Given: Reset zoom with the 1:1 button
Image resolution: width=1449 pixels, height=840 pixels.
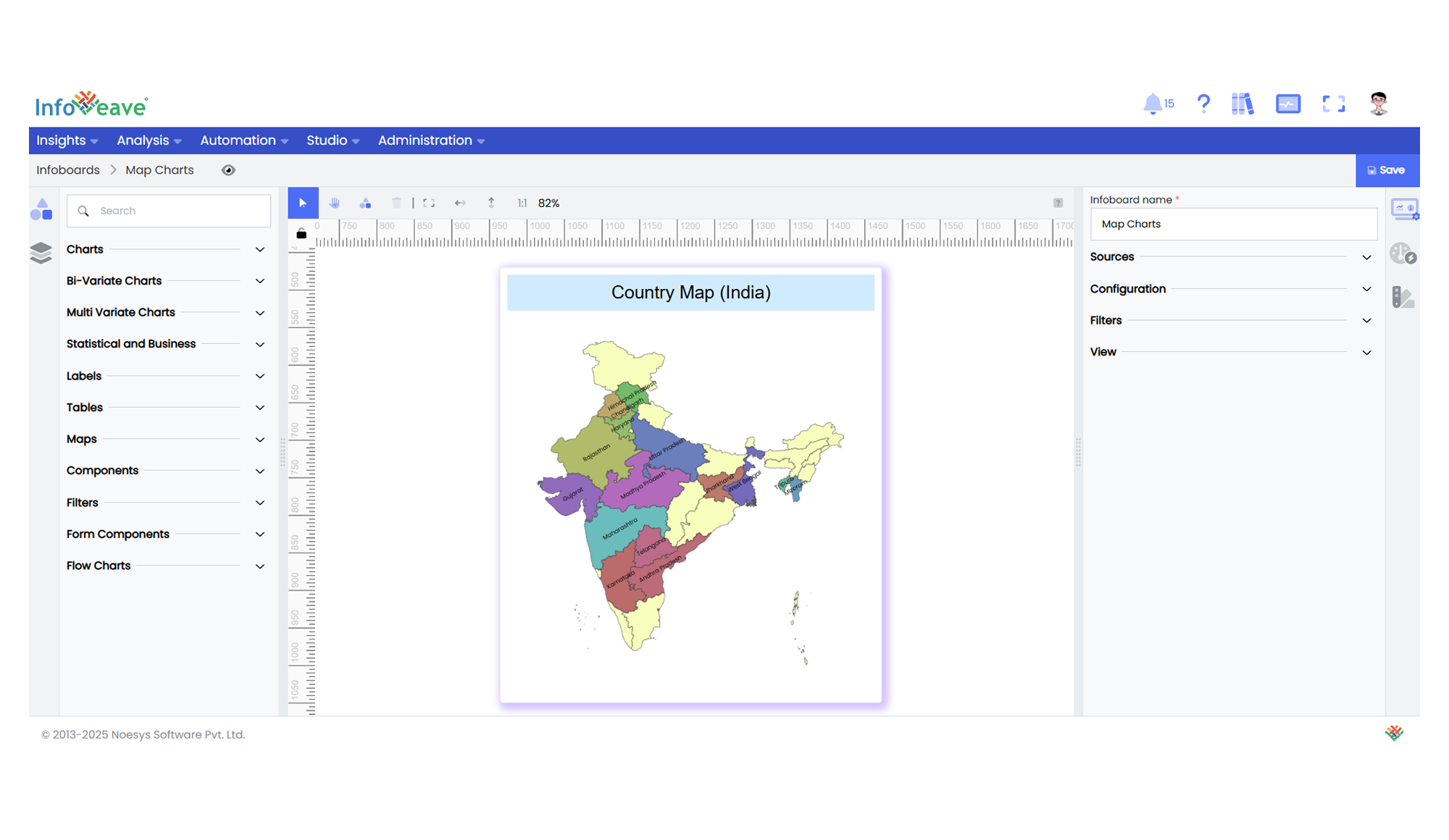Looking at the screenshot, I should [522, 203].
